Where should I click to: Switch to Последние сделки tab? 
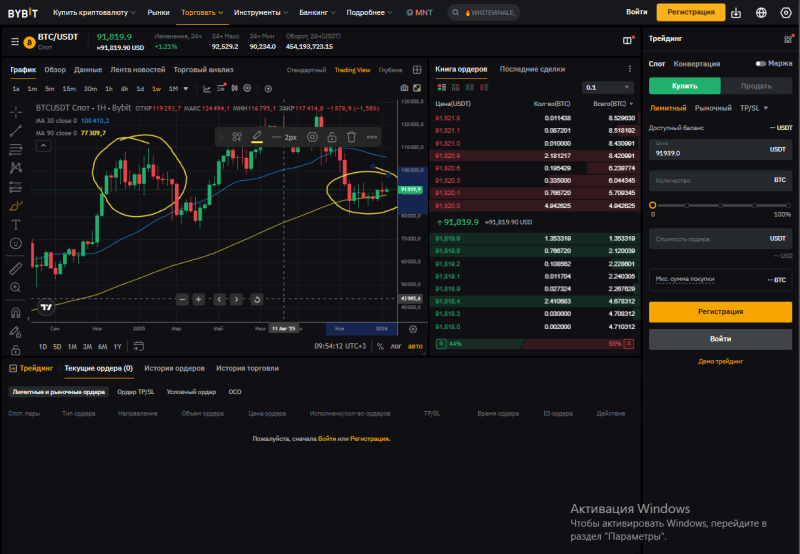[532, 69]
